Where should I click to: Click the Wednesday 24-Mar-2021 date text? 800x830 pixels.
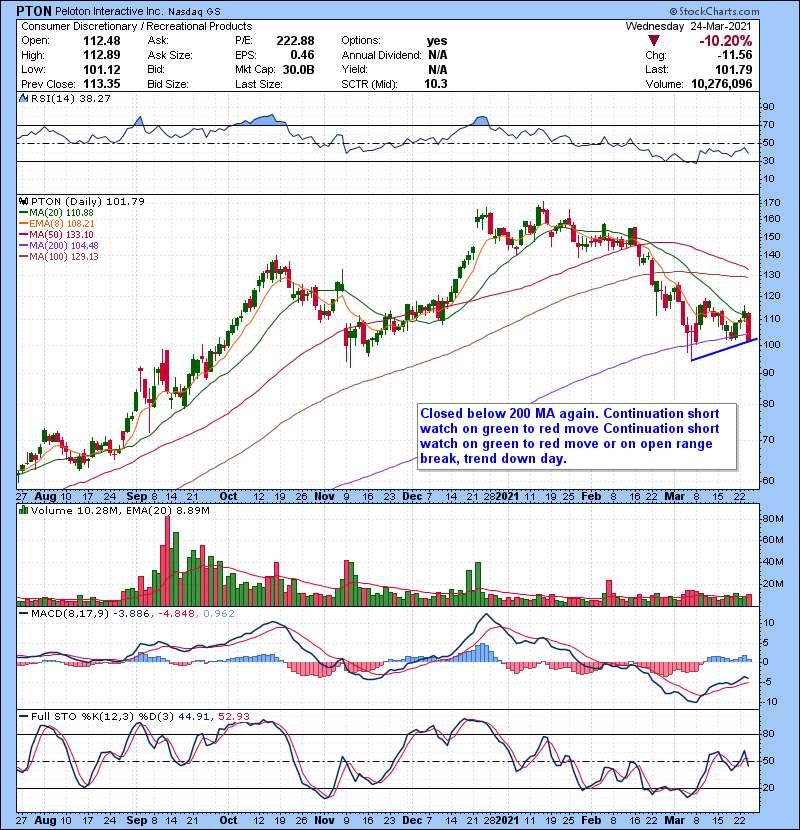(x=688, y=26)
